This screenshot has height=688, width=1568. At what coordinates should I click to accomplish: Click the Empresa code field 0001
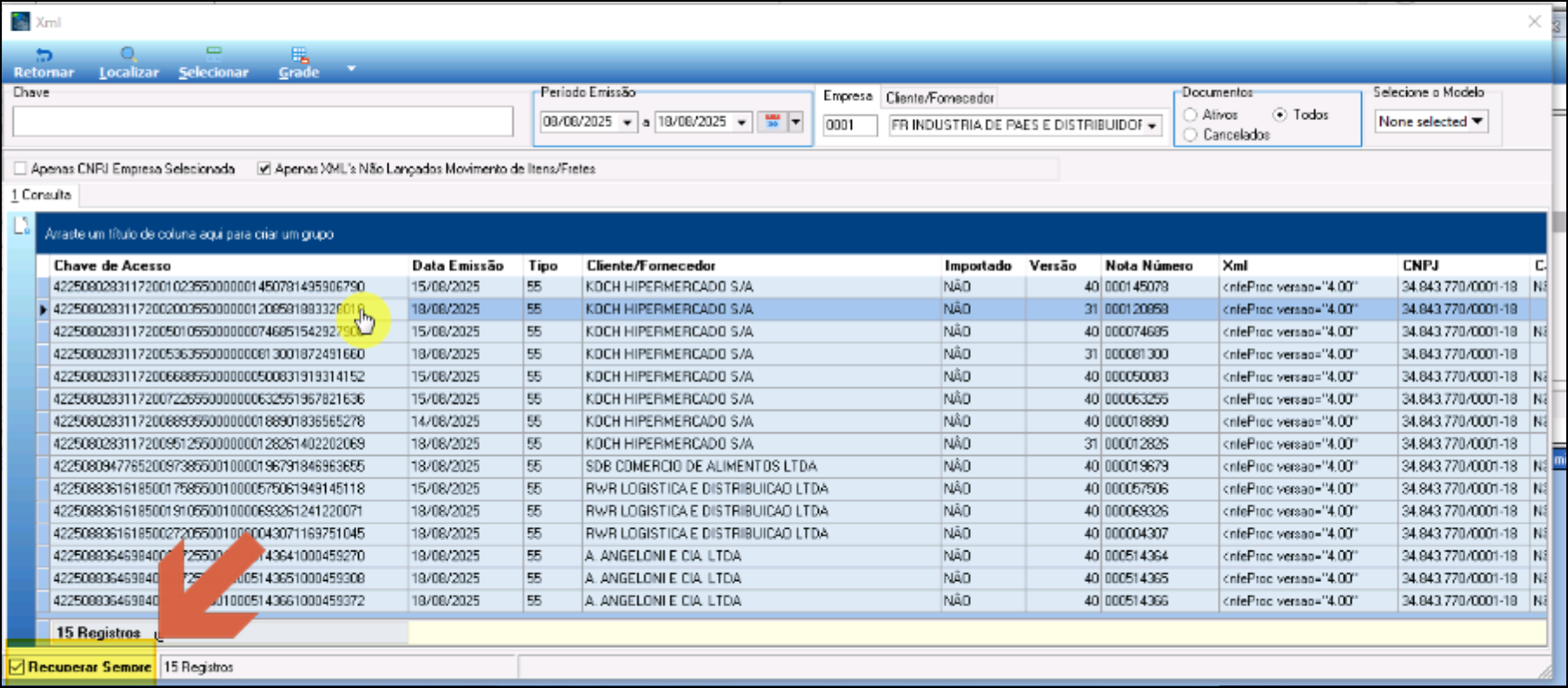[850, 125]
